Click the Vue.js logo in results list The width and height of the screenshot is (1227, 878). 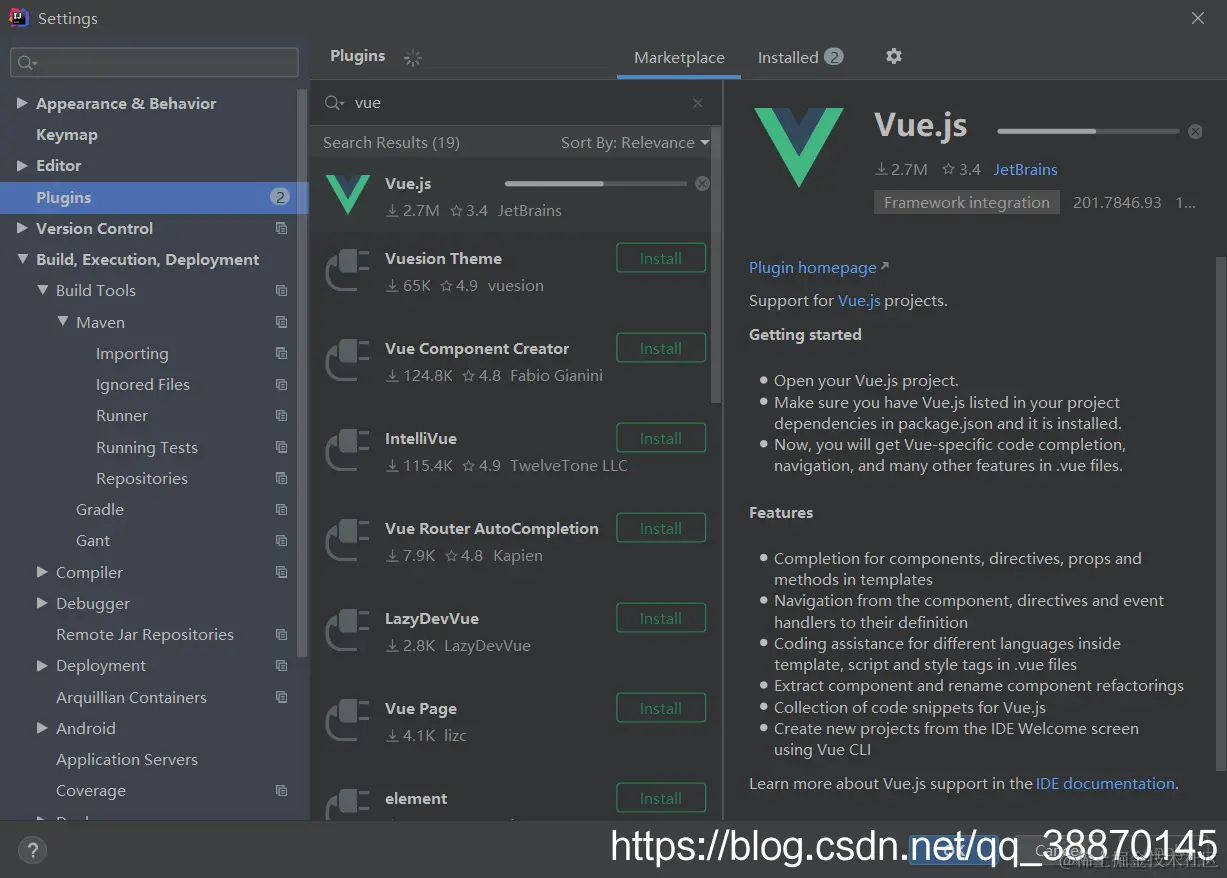(348, 194)
